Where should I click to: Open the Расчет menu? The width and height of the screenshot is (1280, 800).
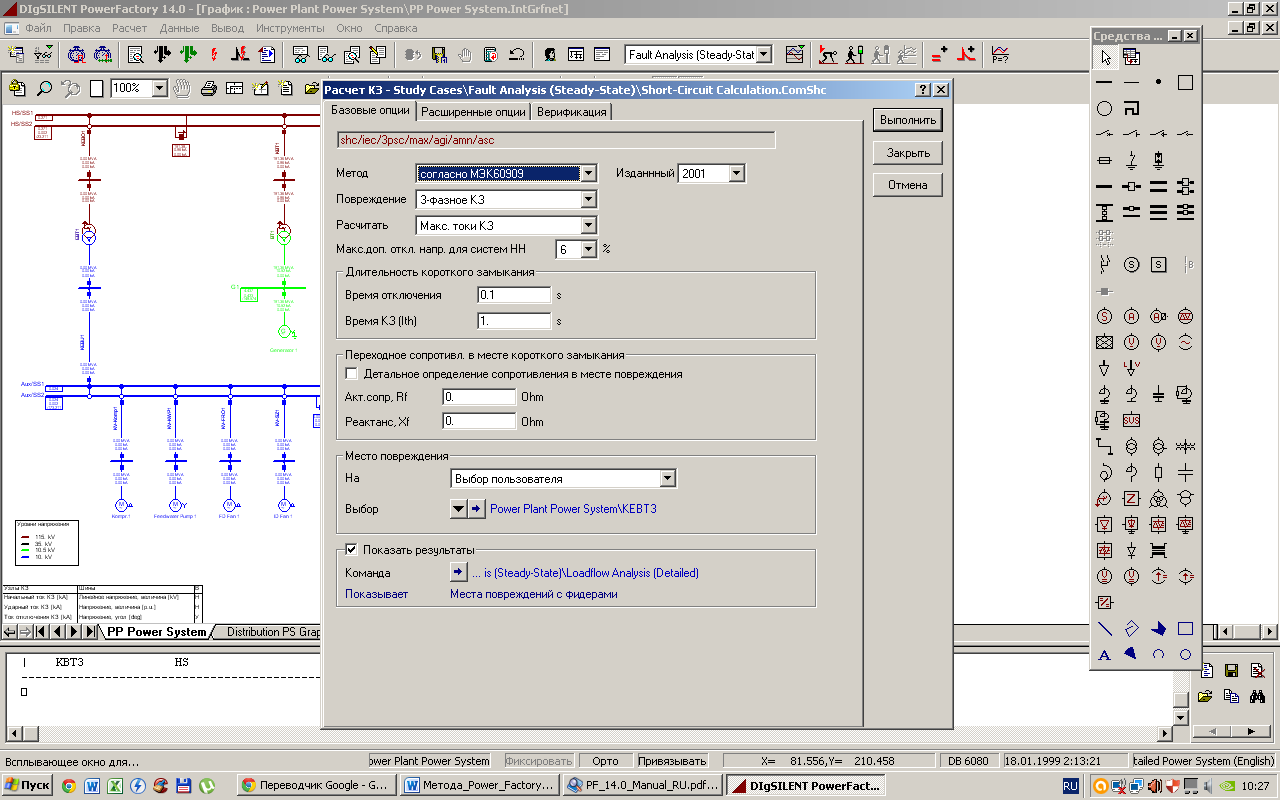[130, 28]
